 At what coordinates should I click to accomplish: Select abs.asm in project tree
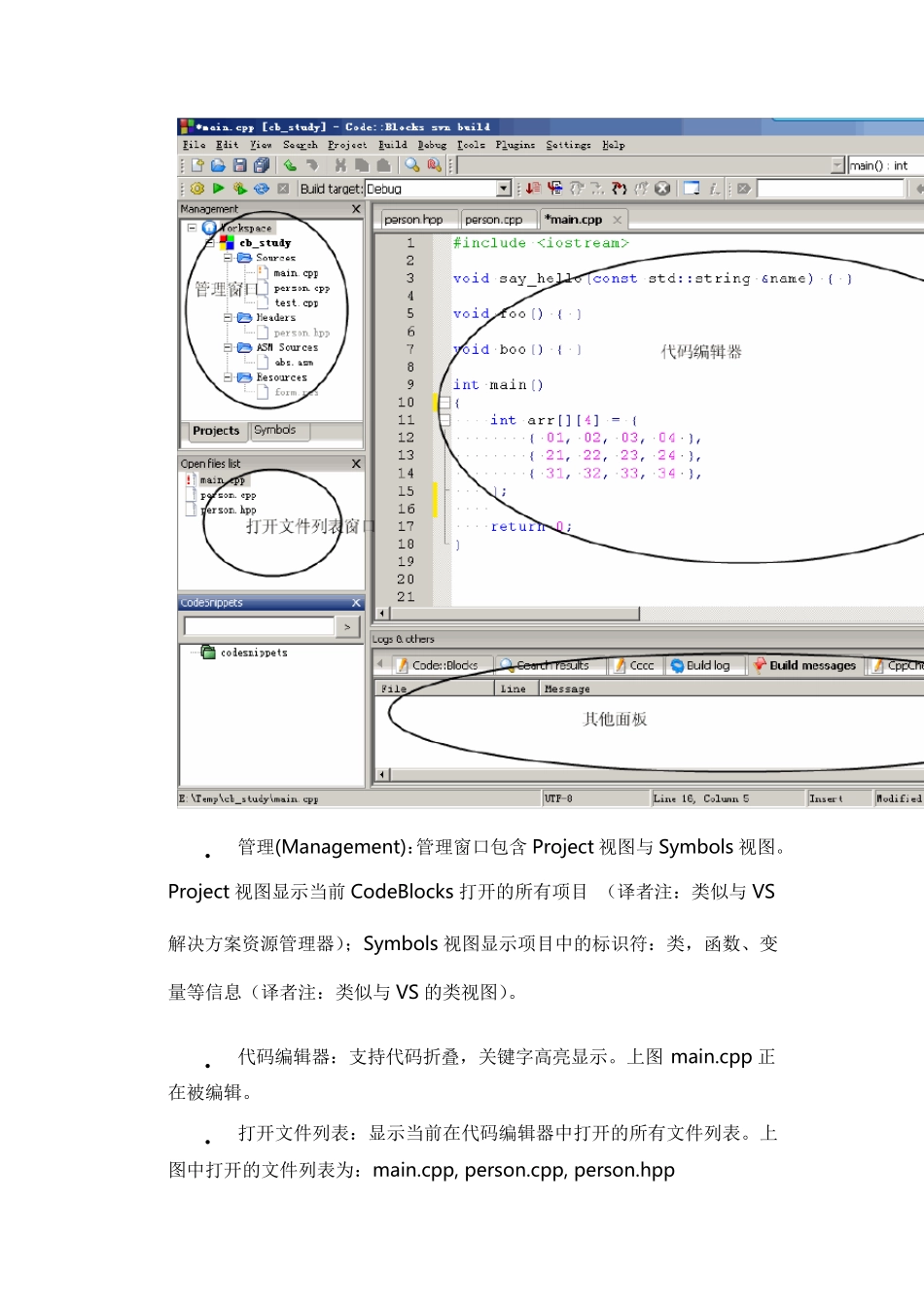point(295,363)
